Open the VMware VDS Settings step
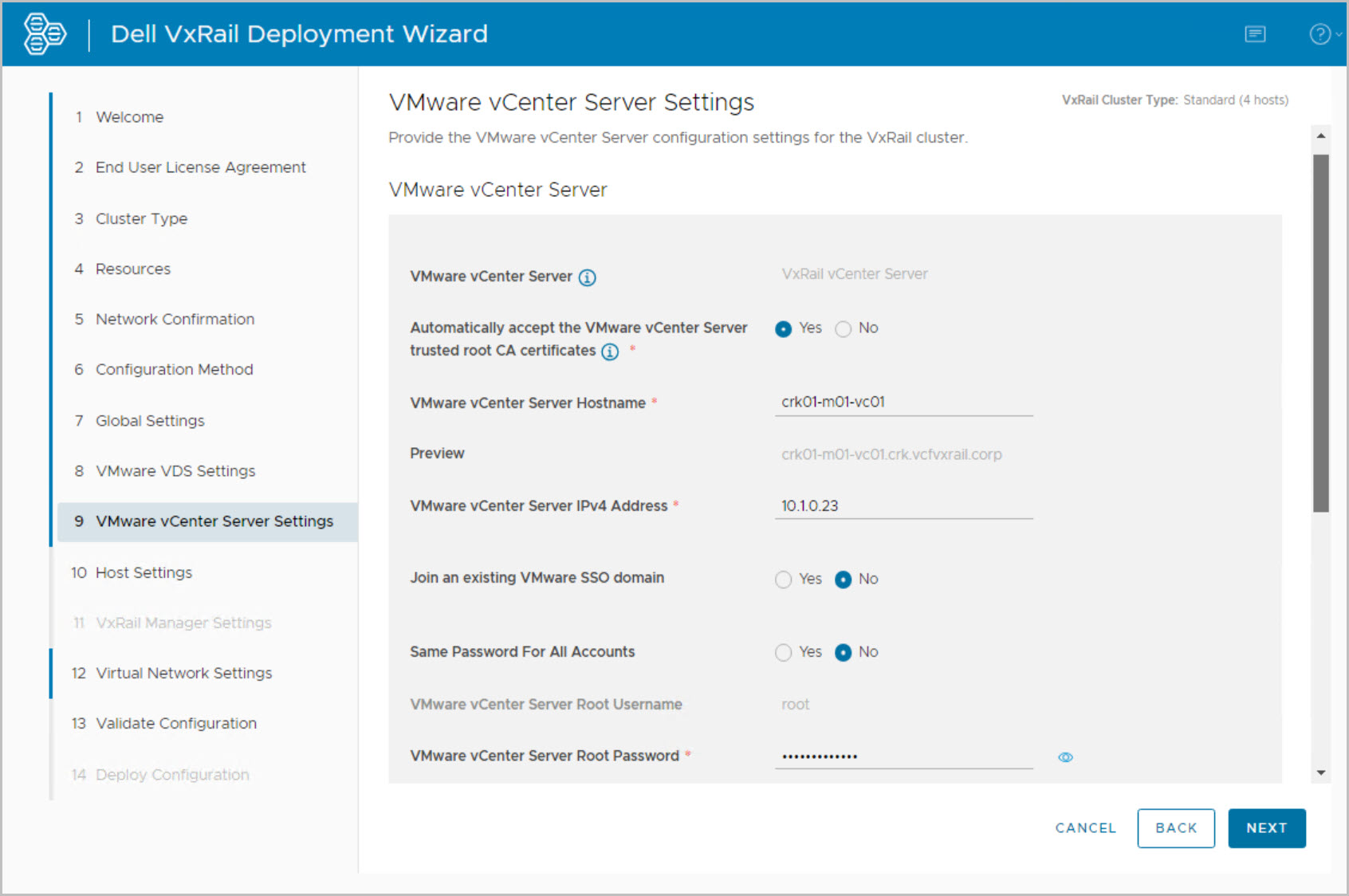Viewport: 1349px width, 896px height. tap(175, 471)
